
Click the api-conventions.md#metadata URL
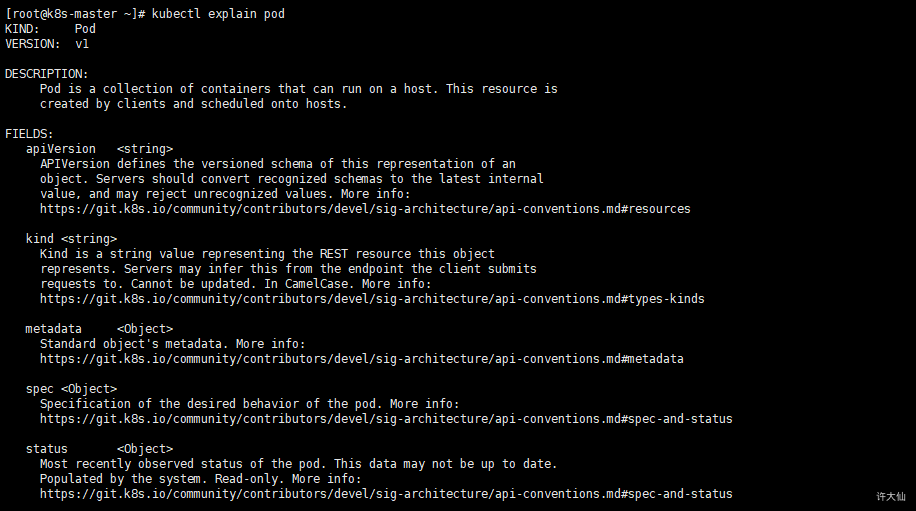(362, 359)
